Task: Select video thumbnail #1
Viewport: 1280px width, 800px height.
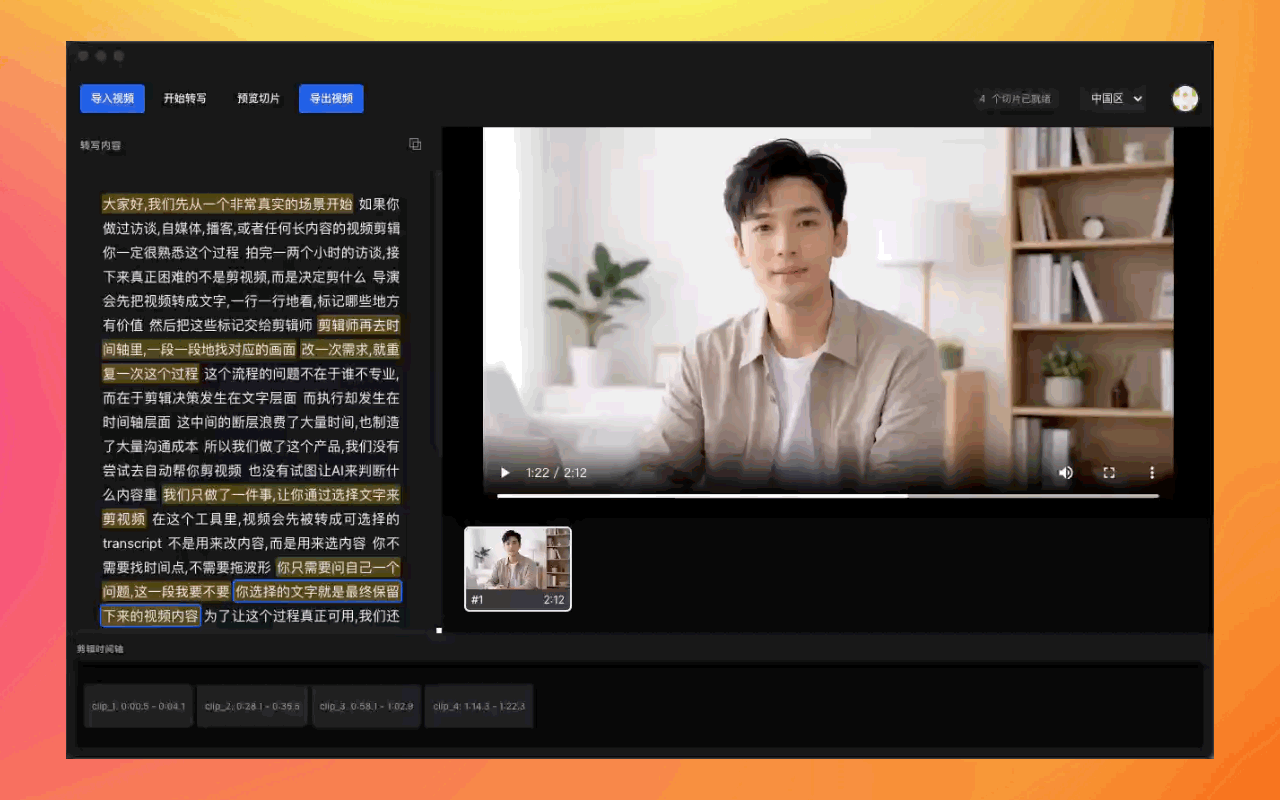Action: point(518,568)
